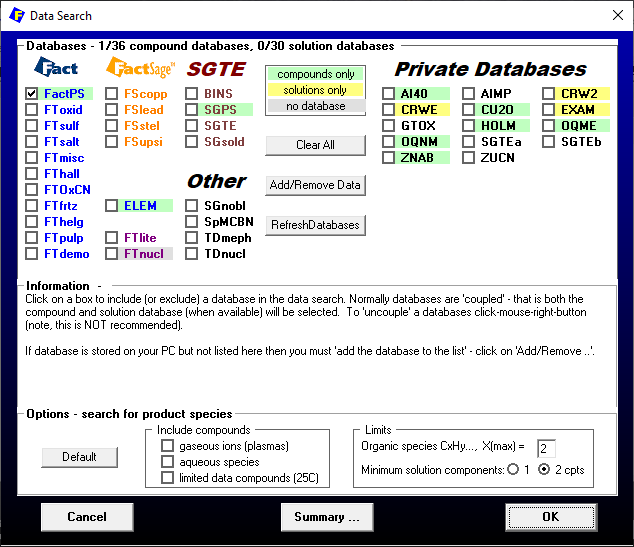Check the OQNM private database
Viewport: 634px width, 547px height.
click(x=389, y=142)
